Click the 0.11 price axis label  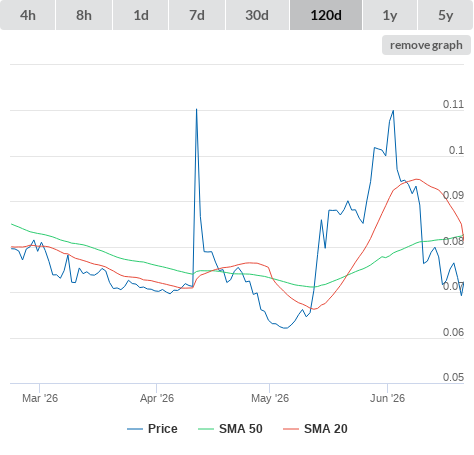point(453,104)
